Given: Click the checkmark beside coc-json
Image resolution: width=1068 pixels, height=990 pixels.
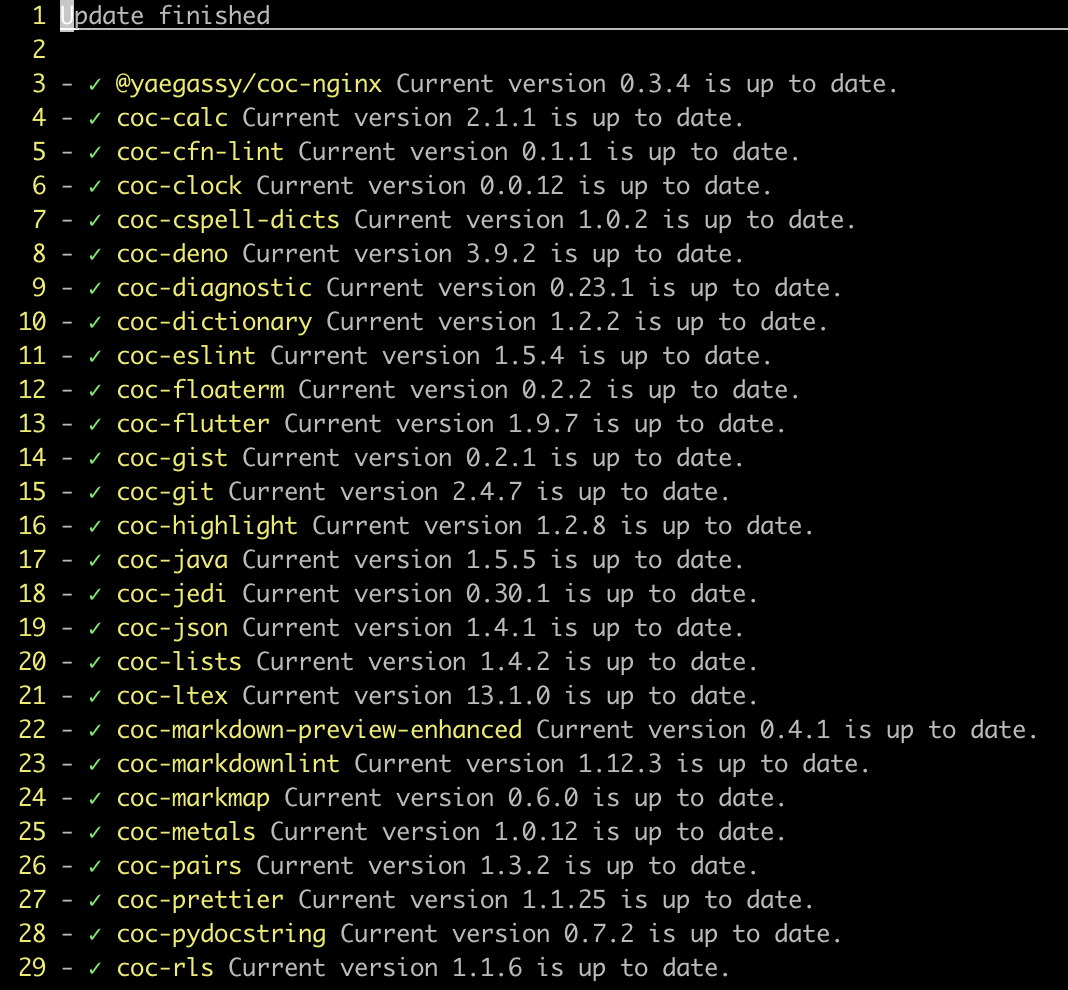Looking at the screenshot, I should pos(95,629).
